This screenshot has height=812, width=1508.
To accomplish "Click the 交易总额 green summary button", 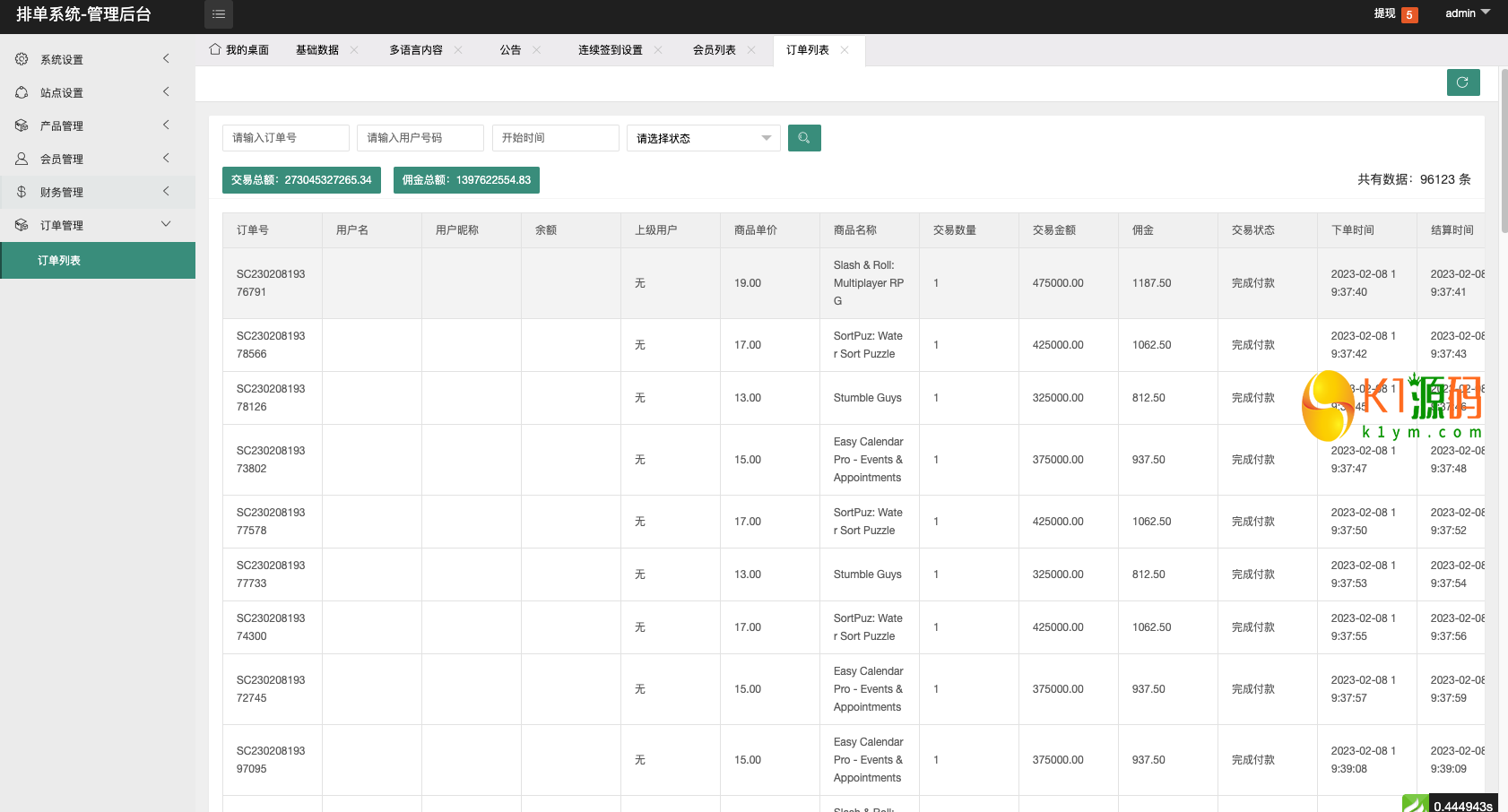I will click(x=301, y=180).
